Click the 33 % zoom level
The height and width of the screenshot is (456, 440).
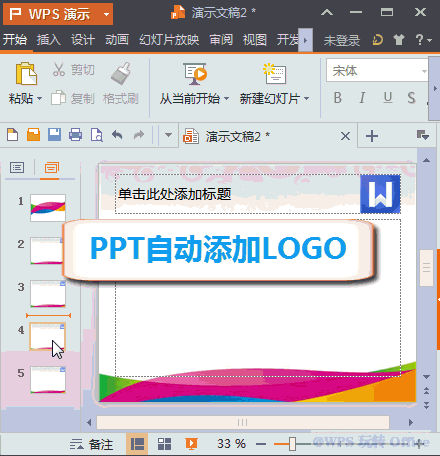pyautogui.click(x=231, y=444)
